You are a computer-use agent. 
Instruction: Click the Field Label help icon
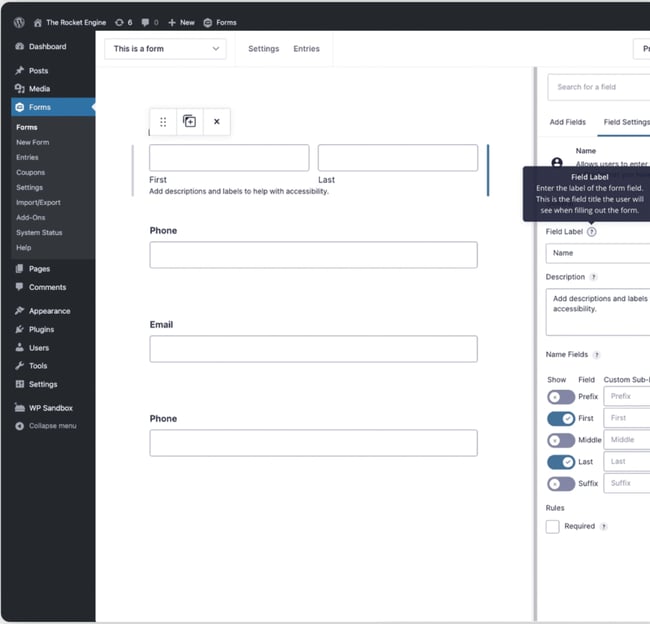pos(592,231)
